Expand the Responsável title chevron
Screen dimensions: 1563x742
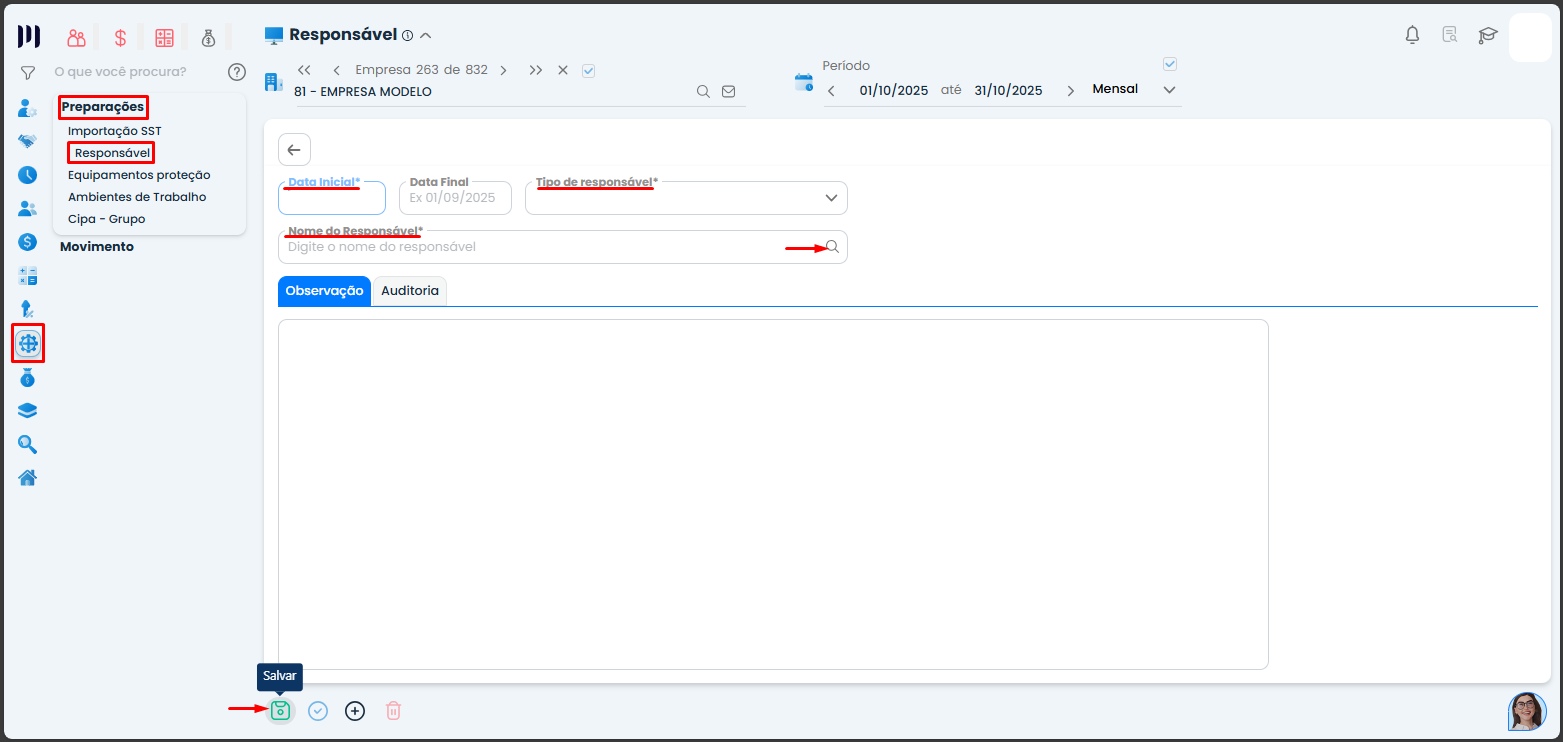426,36
